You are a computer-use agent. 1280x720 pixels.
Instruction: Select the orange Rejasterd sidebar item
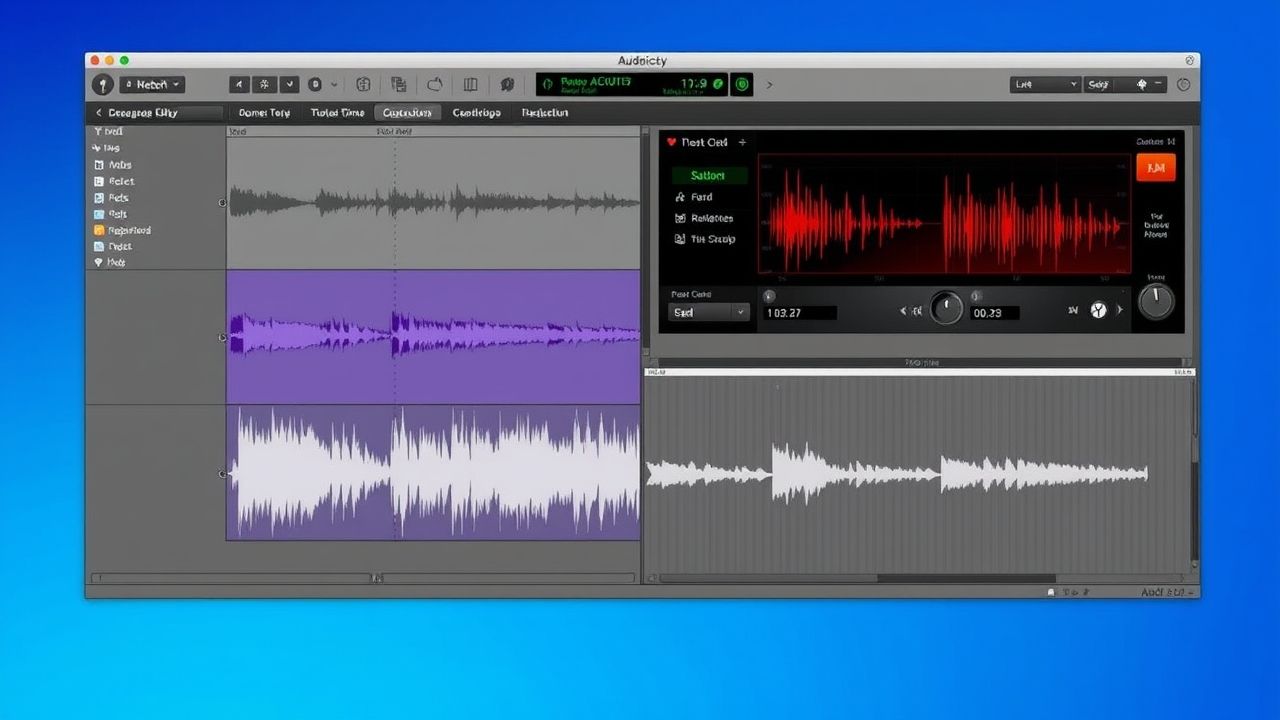coord(122,230)
